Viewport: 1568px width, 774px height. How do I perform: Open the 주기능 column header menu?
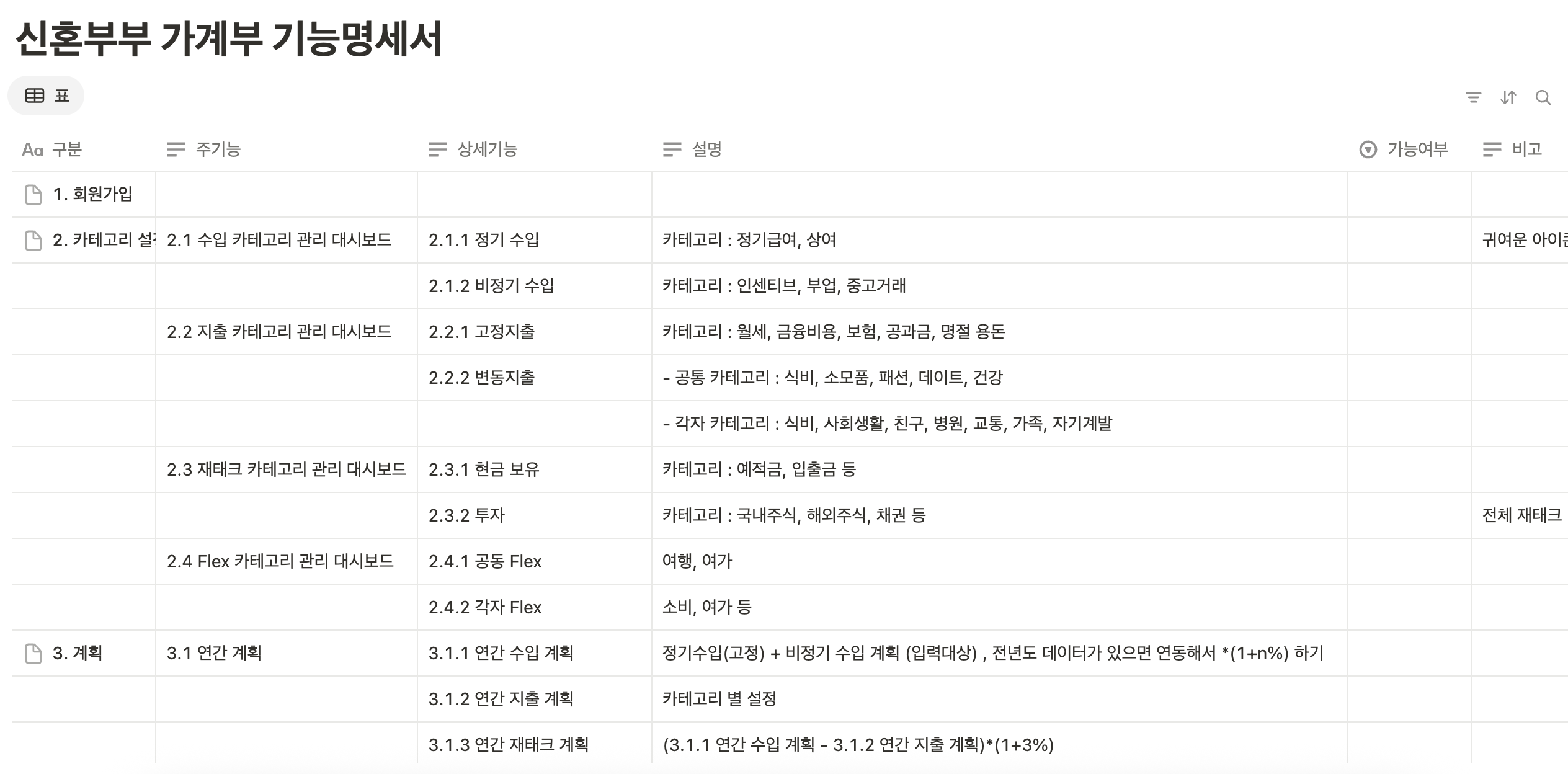[x=217, y=149]
